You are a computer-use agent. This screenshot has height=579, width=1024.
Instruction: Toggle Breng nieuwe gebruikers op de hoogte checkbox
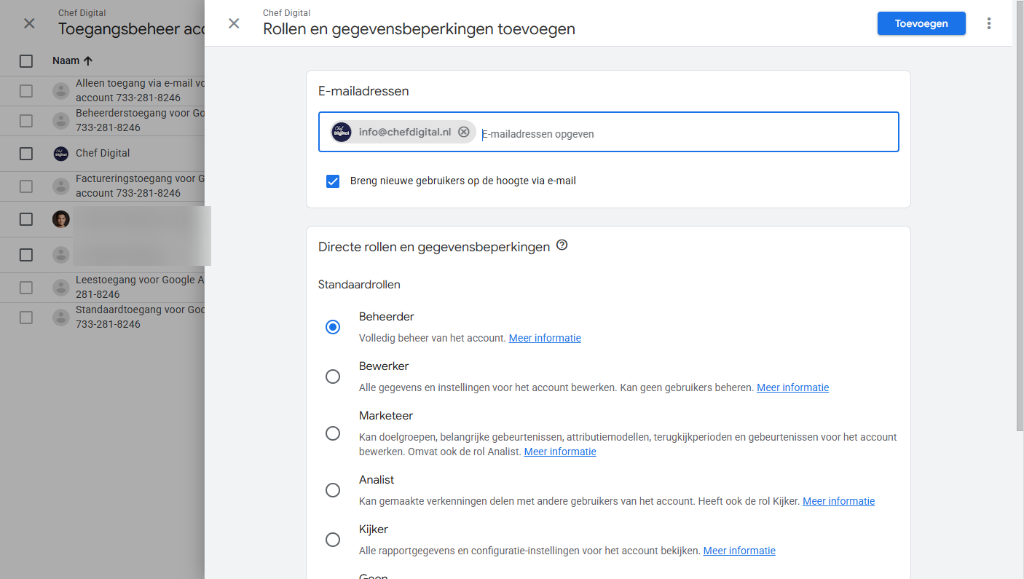click(x=332, y=181)
